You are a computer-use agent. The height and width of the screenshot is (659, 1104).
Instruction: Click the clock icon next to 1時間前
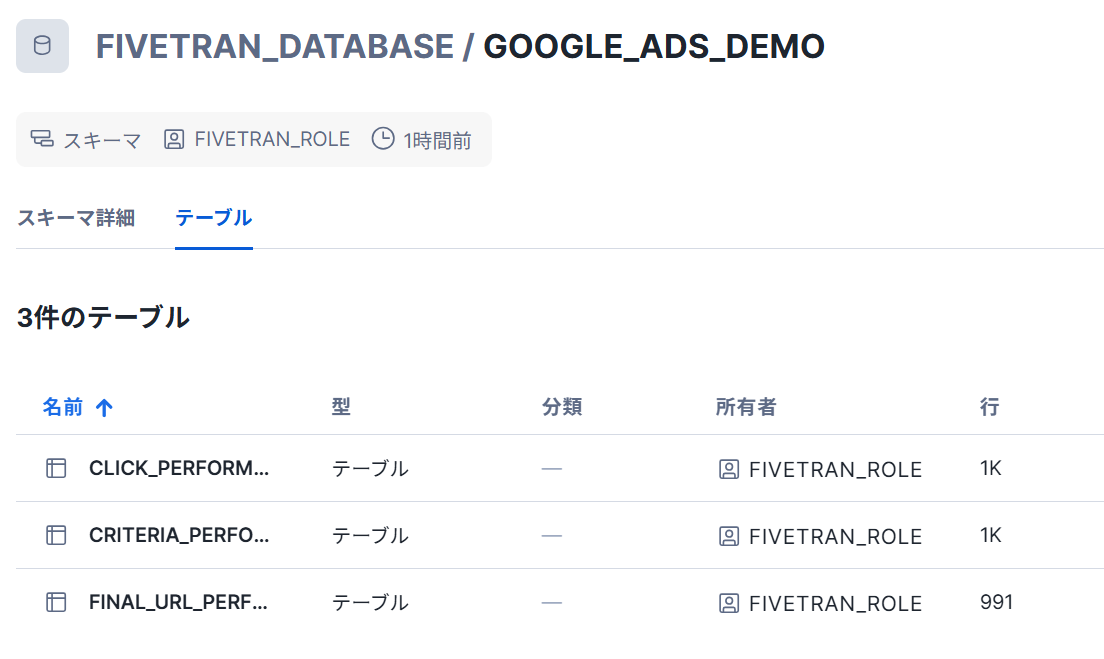[383, 139]
